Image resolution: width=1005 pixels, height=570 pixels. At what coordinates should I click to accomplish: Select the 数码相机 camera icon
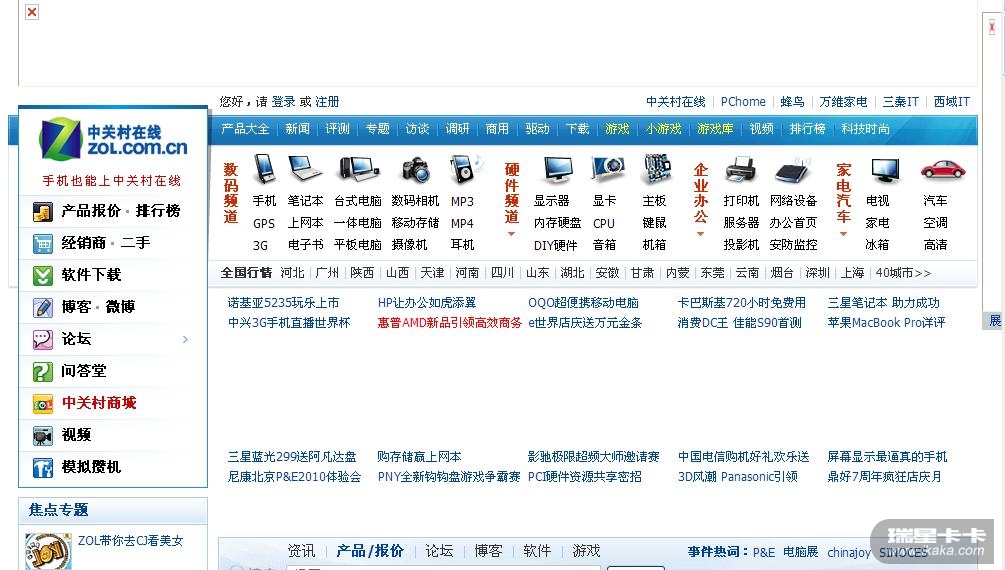[415, 171]
